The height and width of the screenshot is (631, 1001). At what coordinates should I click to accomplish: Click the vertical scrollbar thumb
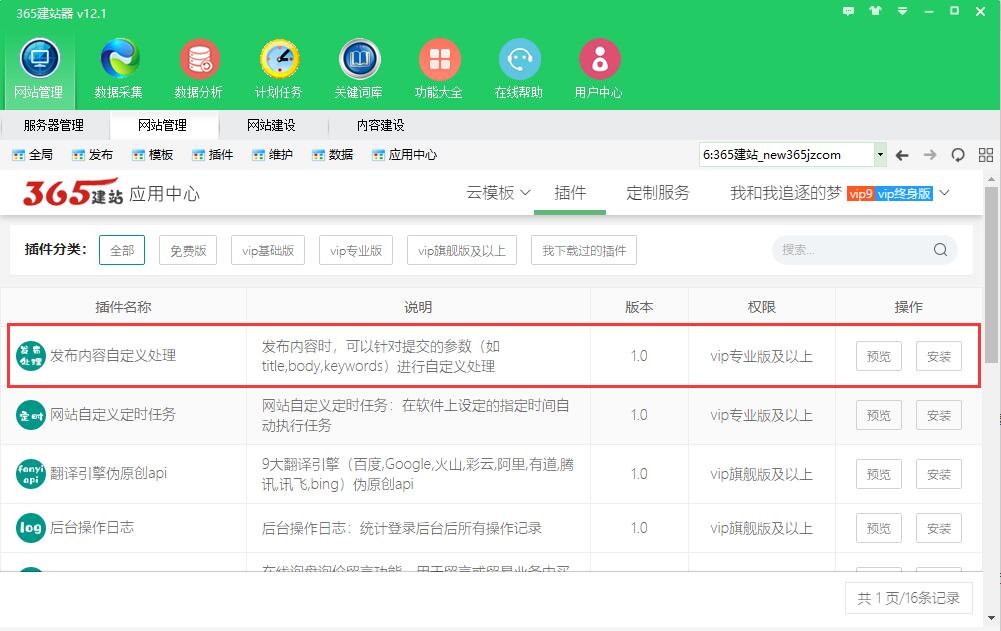click(990, 275)
